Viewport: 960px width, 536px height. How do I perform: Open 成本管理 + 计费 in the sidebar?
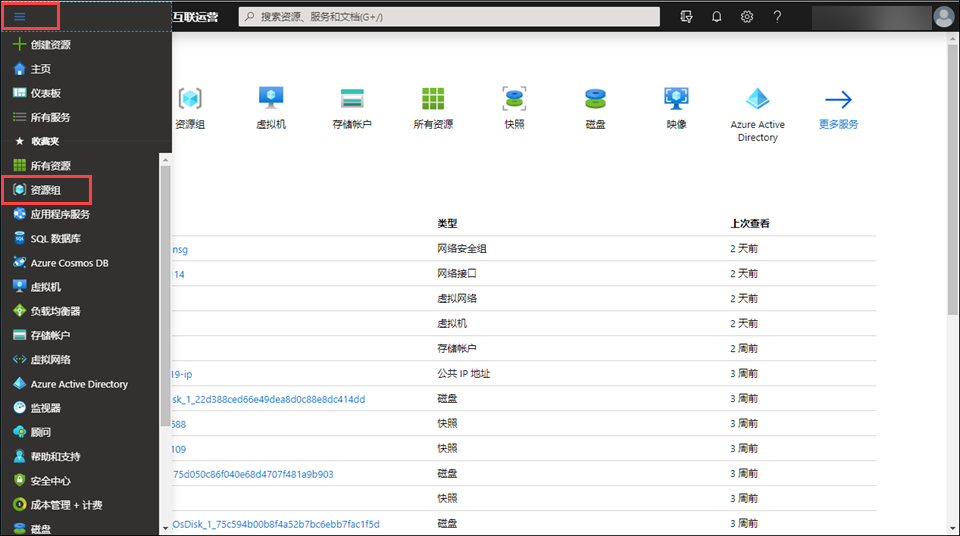click(x=66, y=505)
